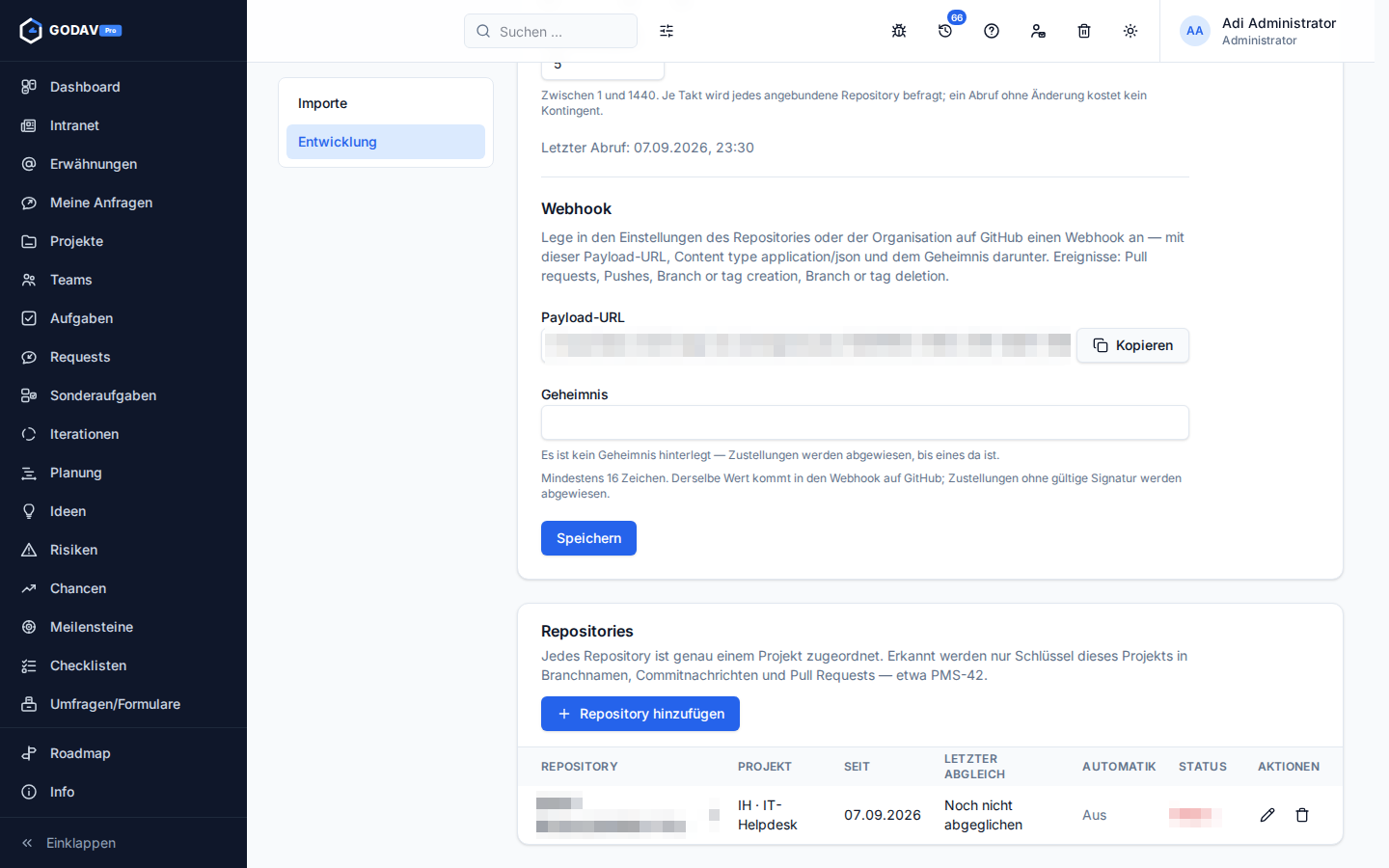
Task: Open history with the 66 badge
Action: point(945,31)
